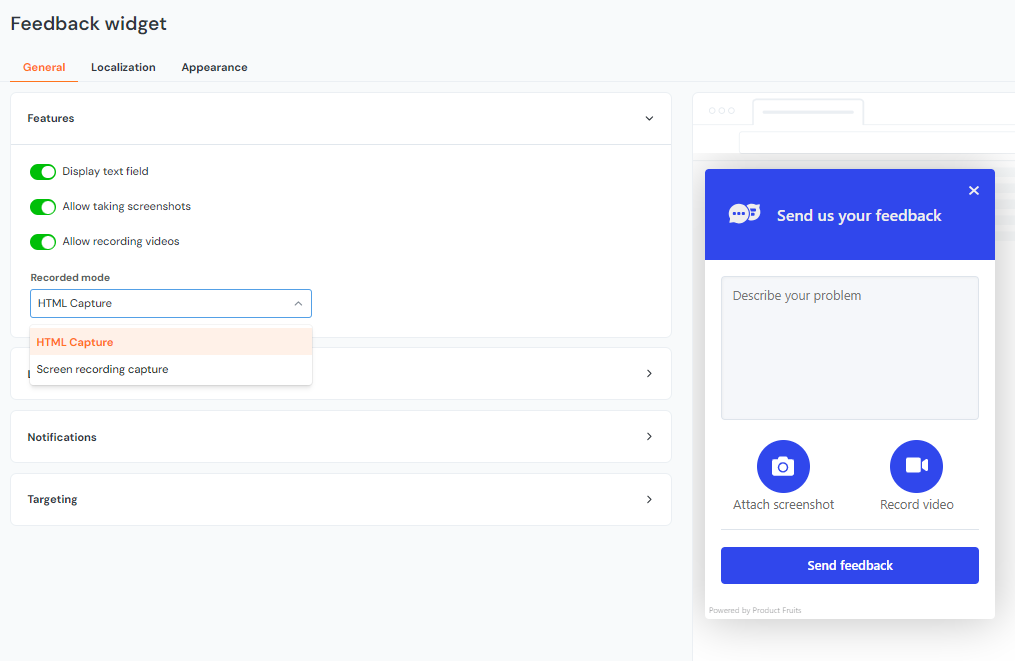Click the feedback speech bubble icon in widget header

click(744, 213)
